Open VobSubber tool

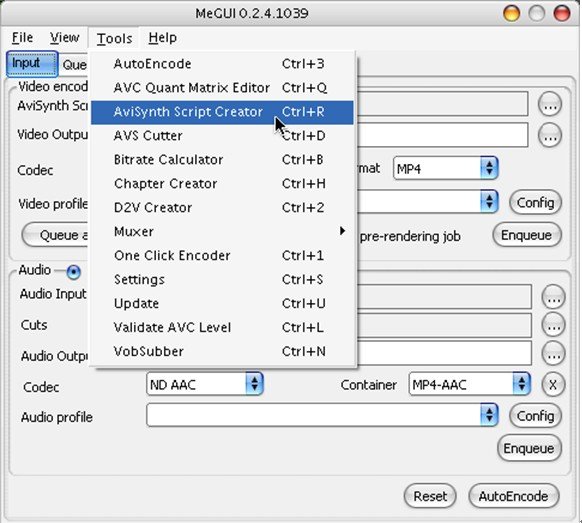coord(222,352)
